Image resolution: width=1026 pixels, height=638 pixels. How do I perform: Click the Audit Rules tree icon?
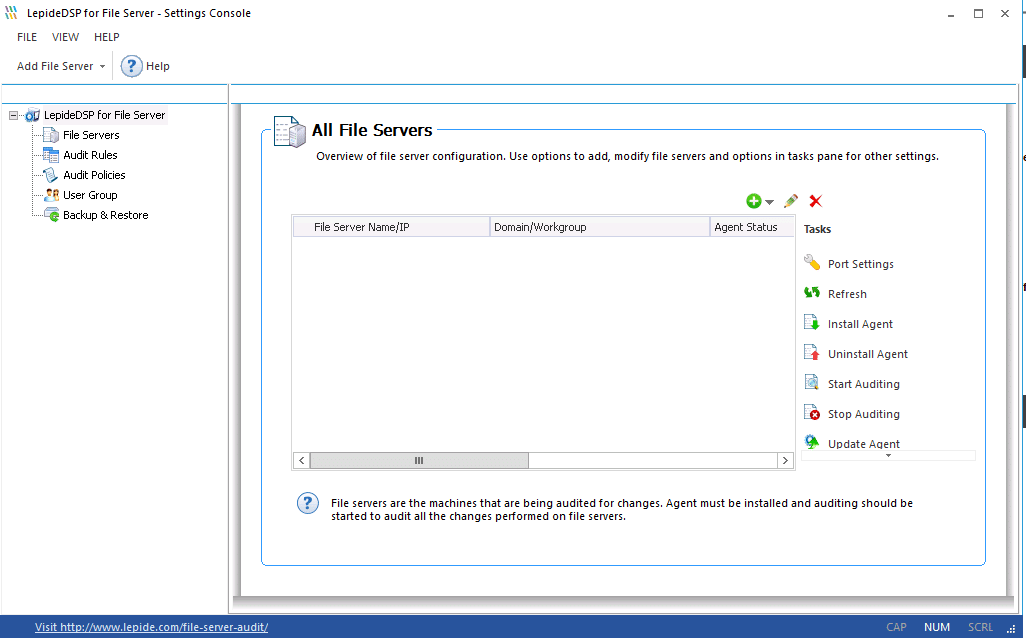[51, 155]
